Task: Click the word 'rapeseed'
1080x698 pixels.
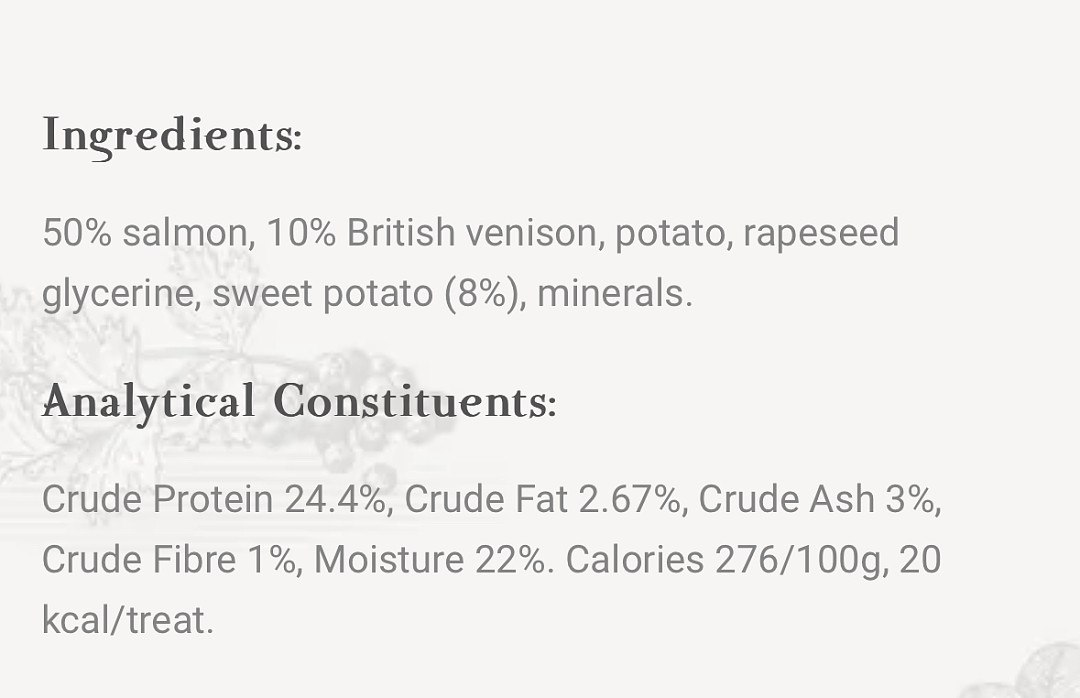Action: (x=821, y=232)
